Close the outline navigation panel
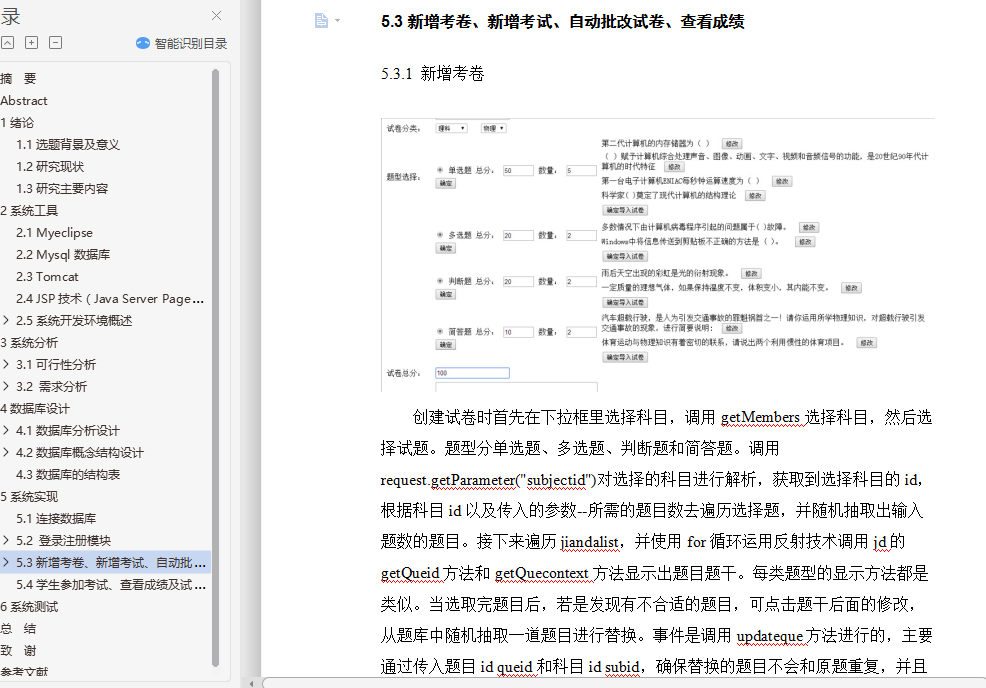 [216, 16]
